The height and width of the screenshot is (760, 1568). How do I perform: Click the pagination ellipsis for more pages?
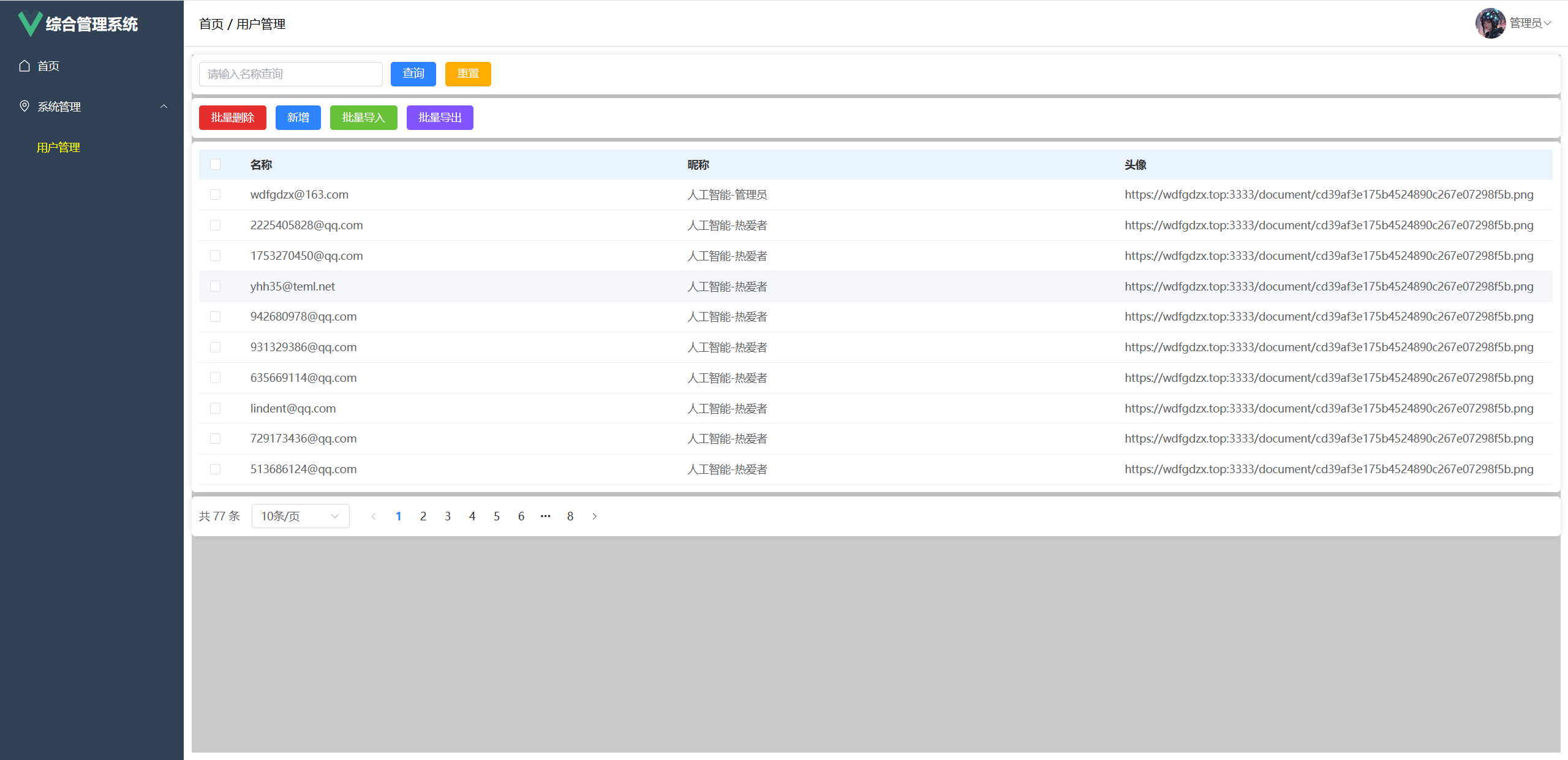pos(545,516)
